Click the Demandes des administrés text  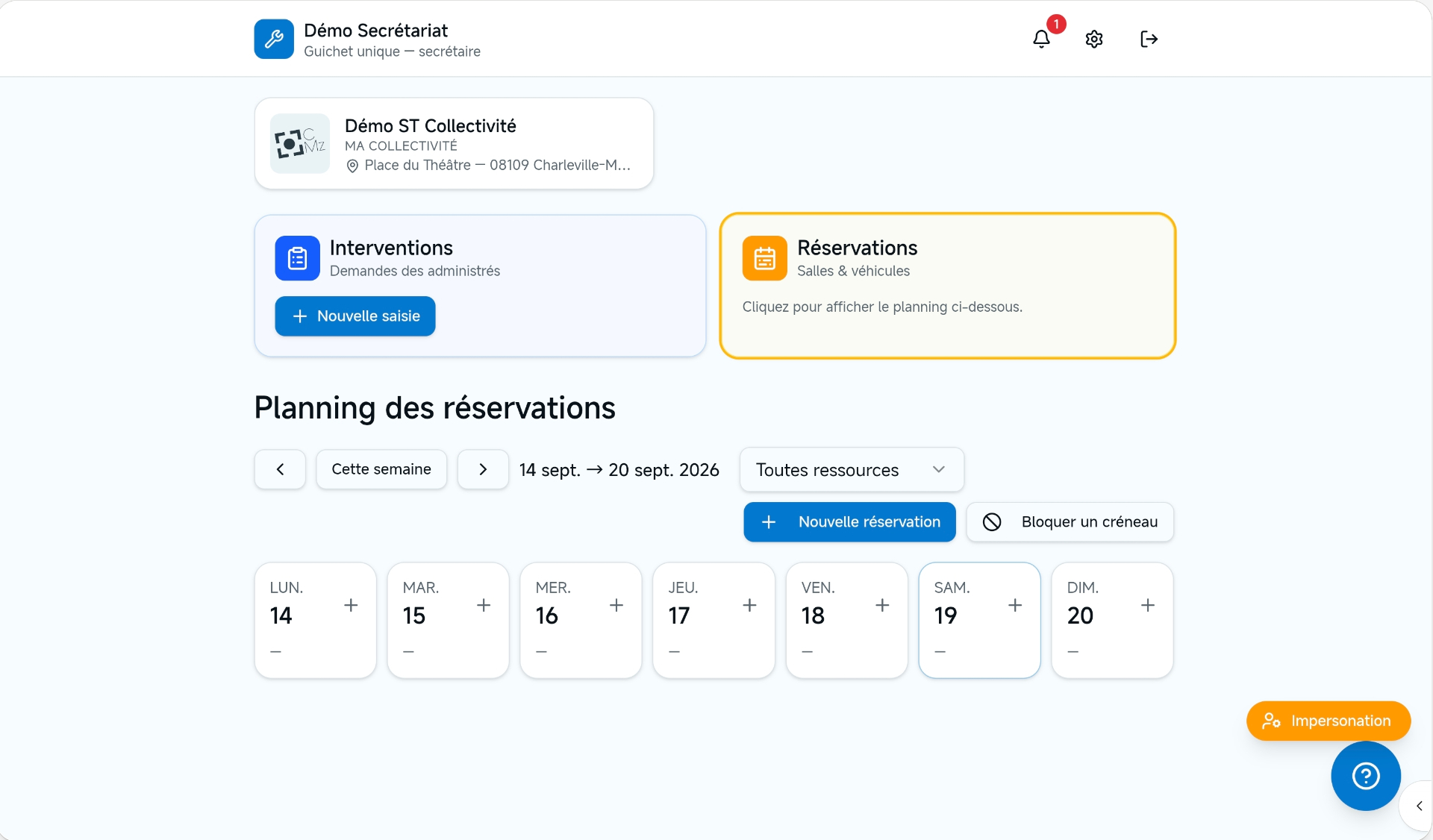415,271
